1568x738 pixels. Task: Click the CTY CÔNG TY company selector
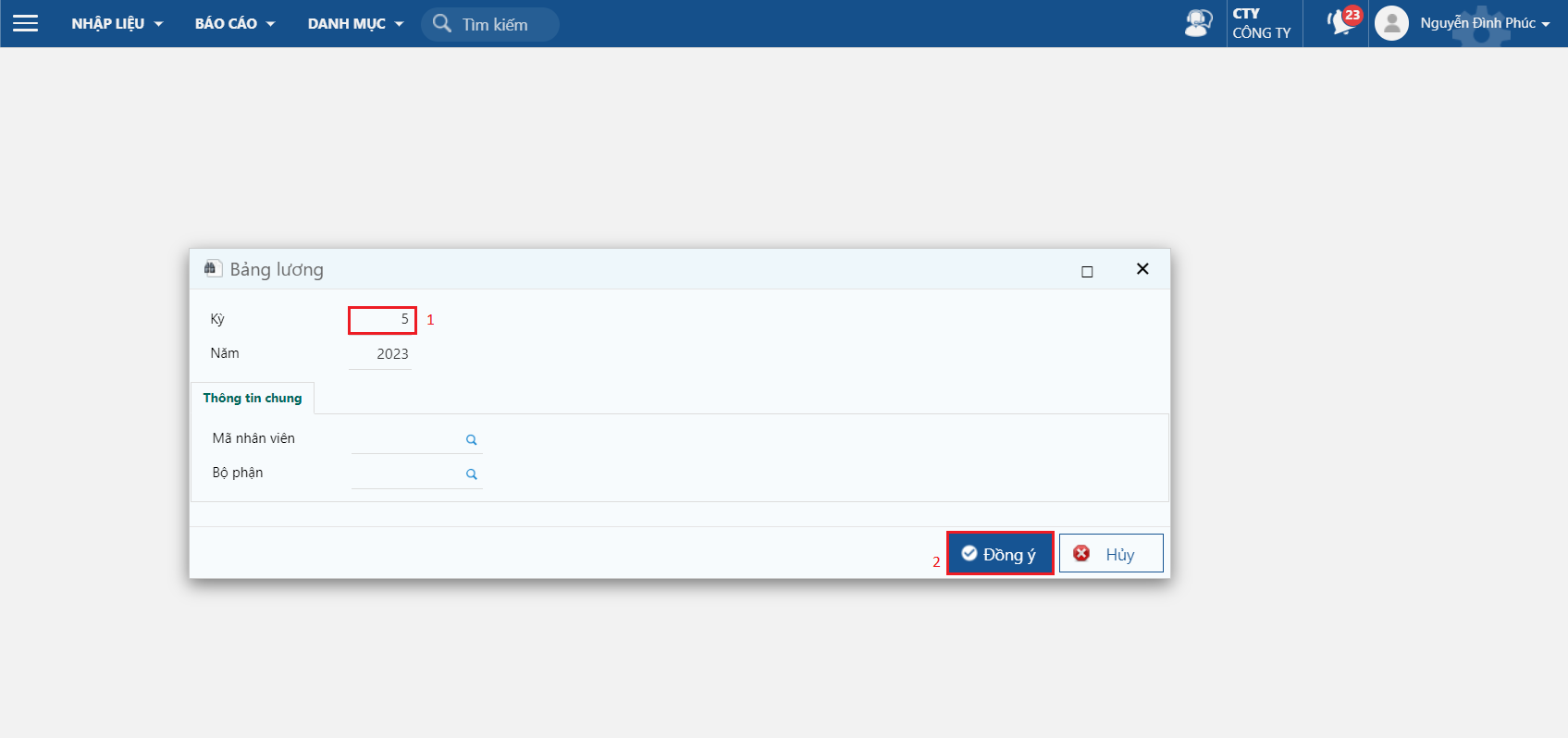tap(1262, 23)
